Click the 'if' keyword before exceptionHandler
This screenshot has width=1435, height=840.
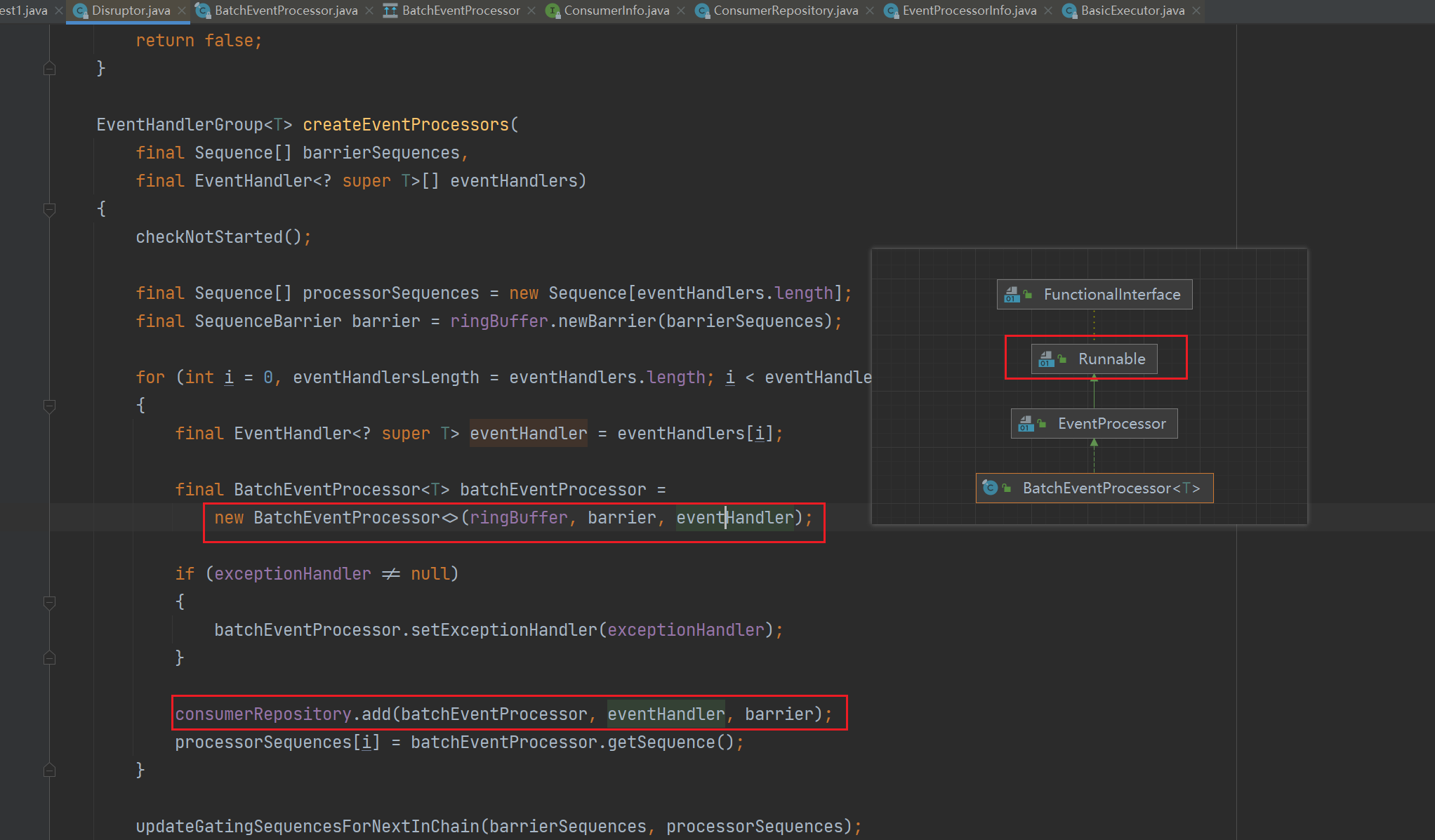coord(185,574)
